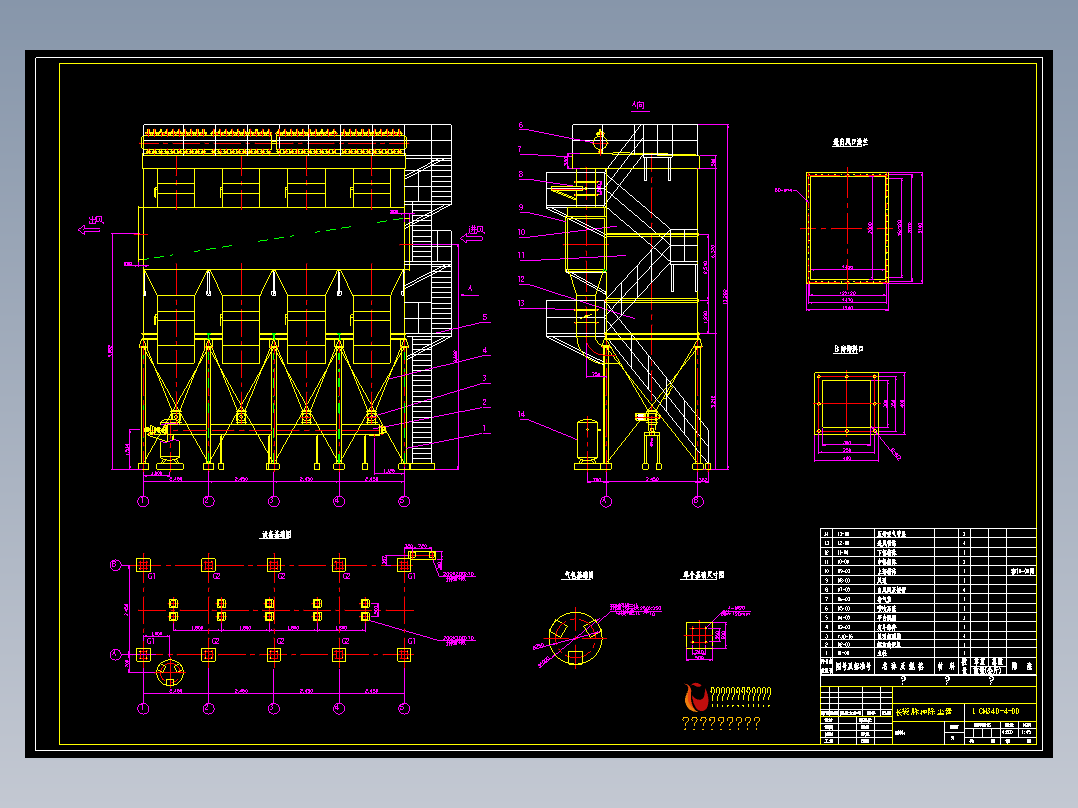Image resolution: width=1078 pixels, height=808 pixels.
Task: Select callout number 3 beside the front elevation
Action: click(x=485, y=378)
